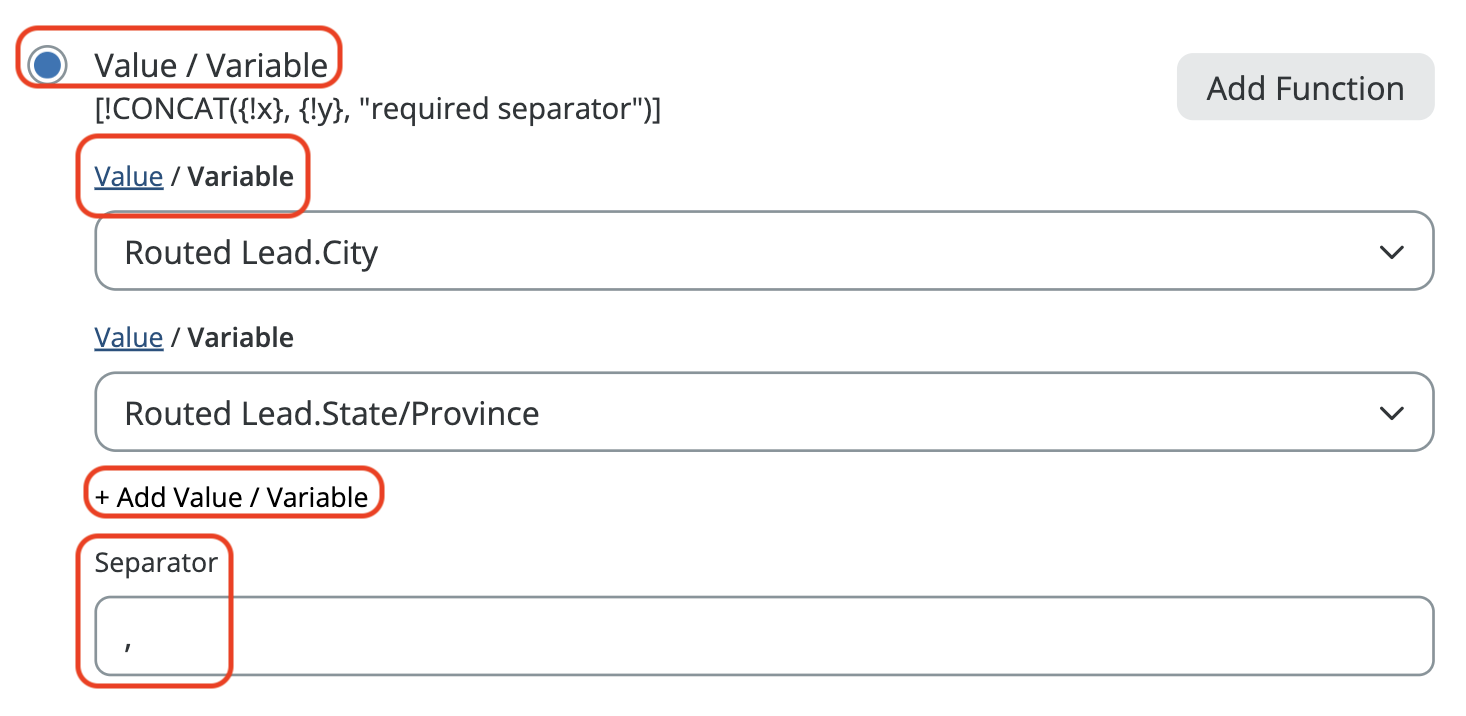Screen dimensions: 1466x716
Task: Click the plus sign before Add Value
Action: click(x=102, y=497)
